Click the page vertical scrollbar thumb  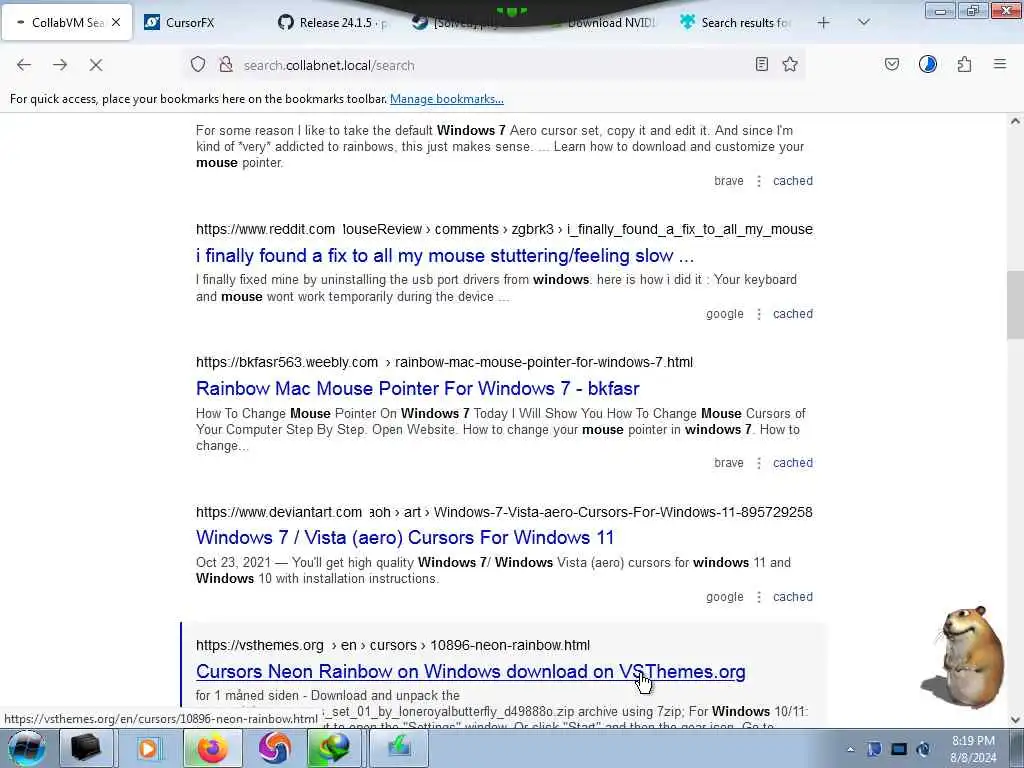1015,304
